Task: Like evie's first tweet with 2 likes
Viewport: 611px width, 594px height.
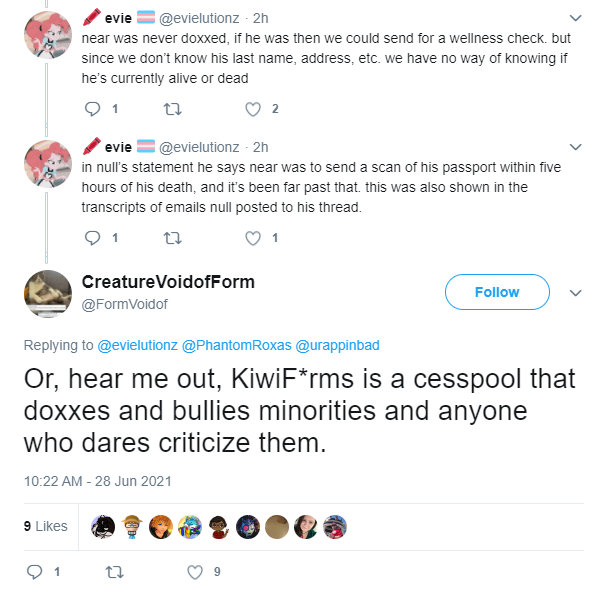Action: [253, 109]
